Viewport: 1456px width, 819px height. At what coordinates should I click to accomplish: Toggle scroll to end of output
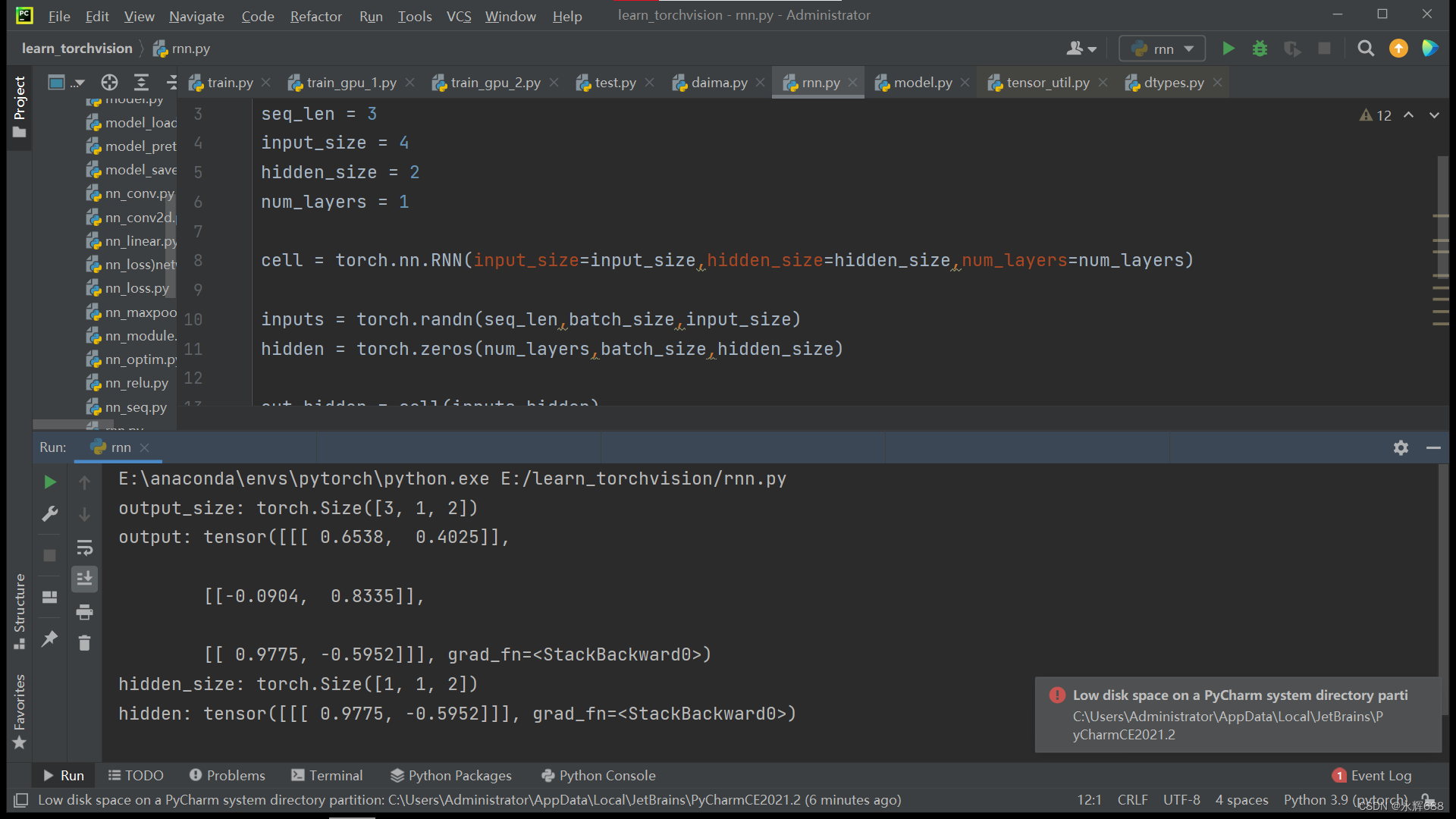(x=84, y=579)
